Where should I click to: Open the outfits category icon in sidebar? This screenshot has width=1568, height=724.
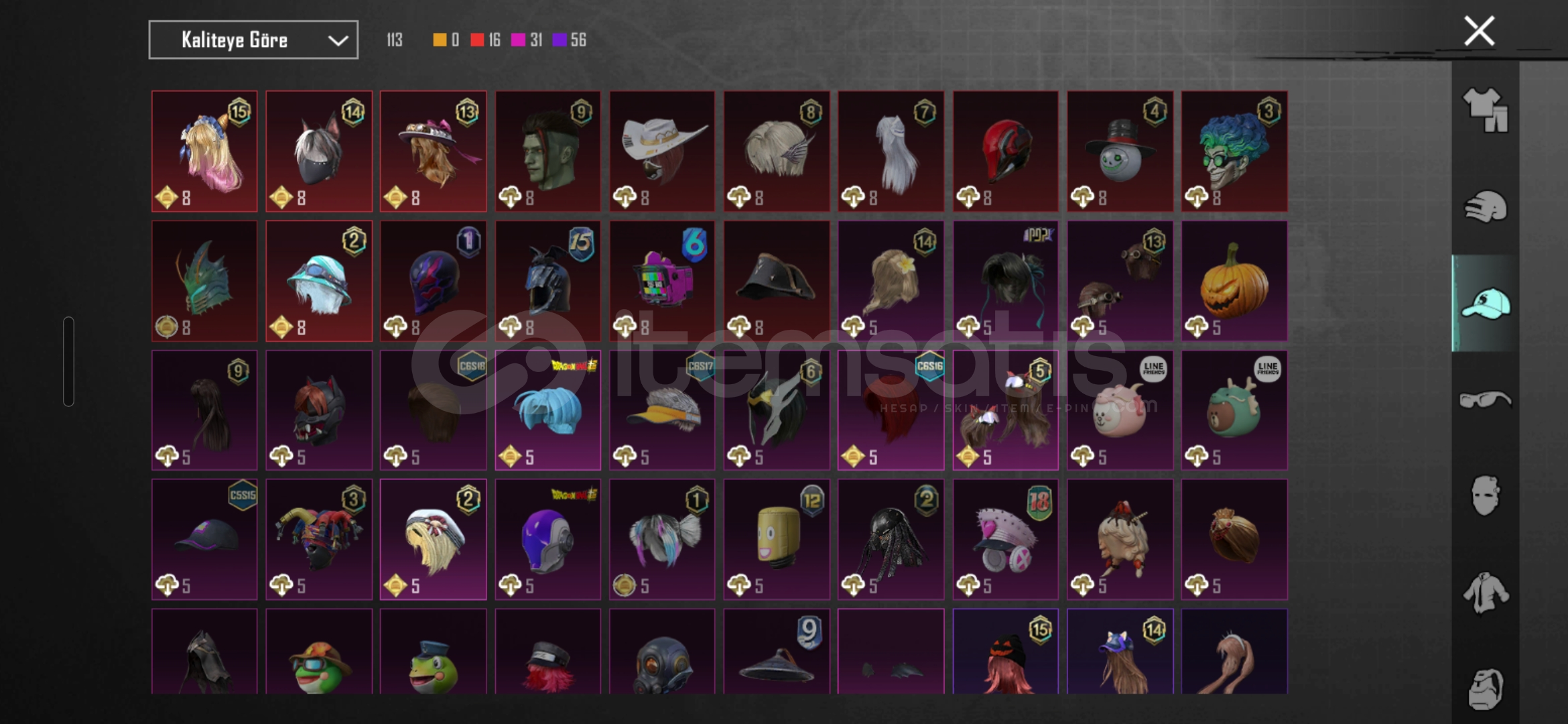(x=1485, y=110)
